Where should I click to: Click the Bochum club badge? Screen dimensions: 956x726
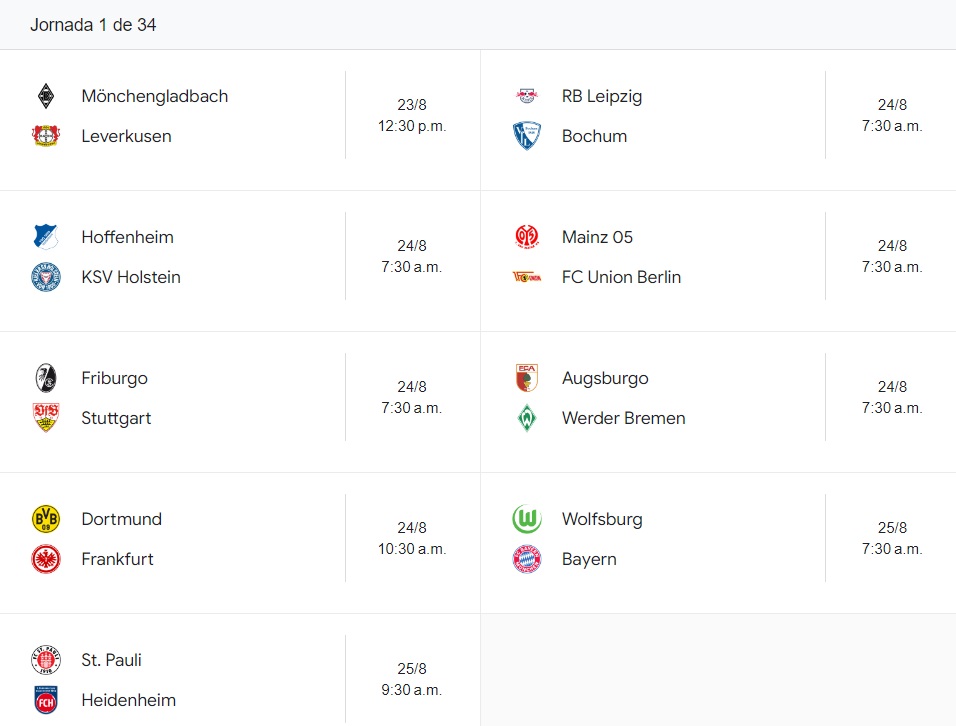point(527,136)
